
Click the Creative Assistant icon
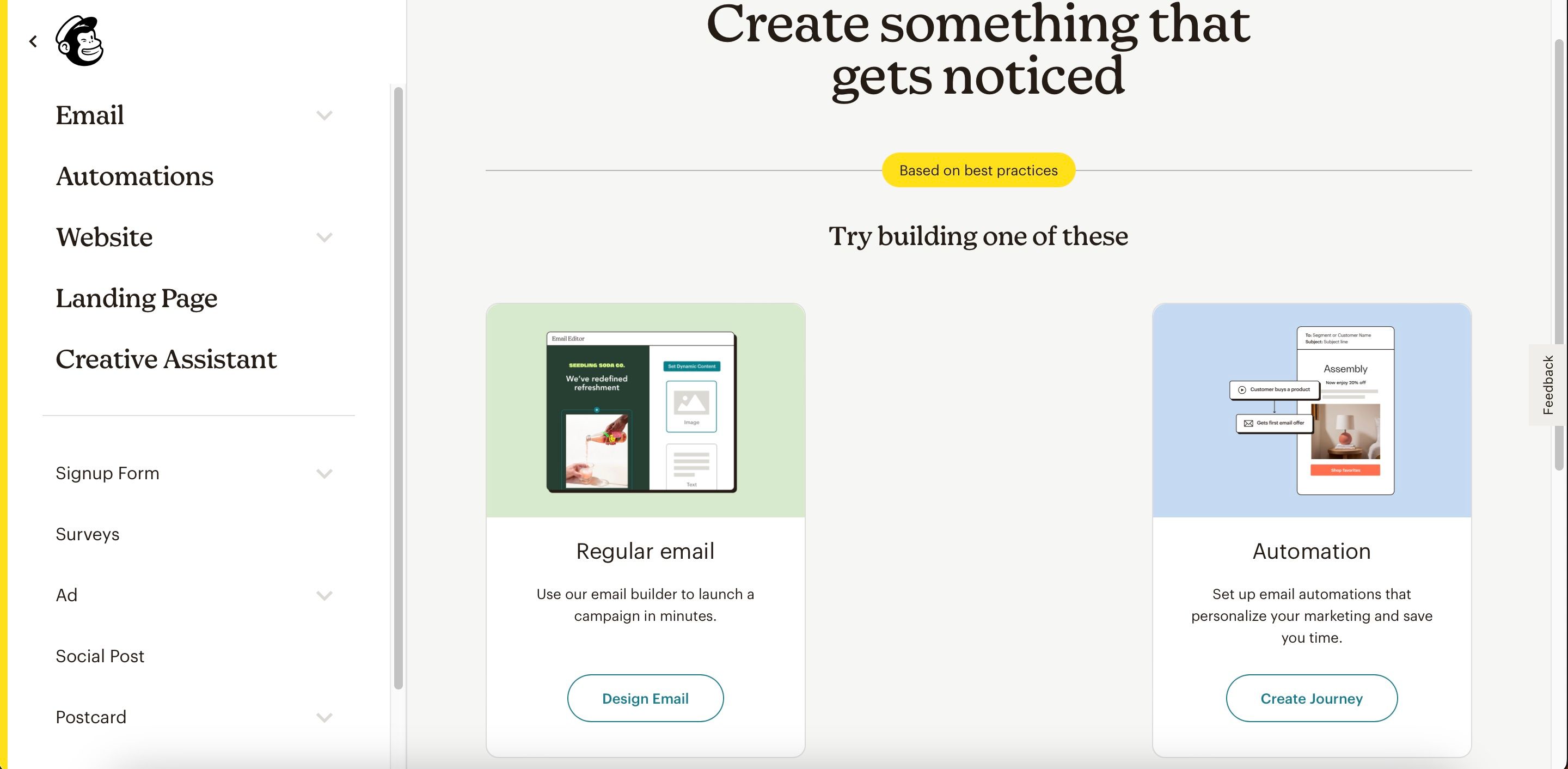tap(166, 358)
